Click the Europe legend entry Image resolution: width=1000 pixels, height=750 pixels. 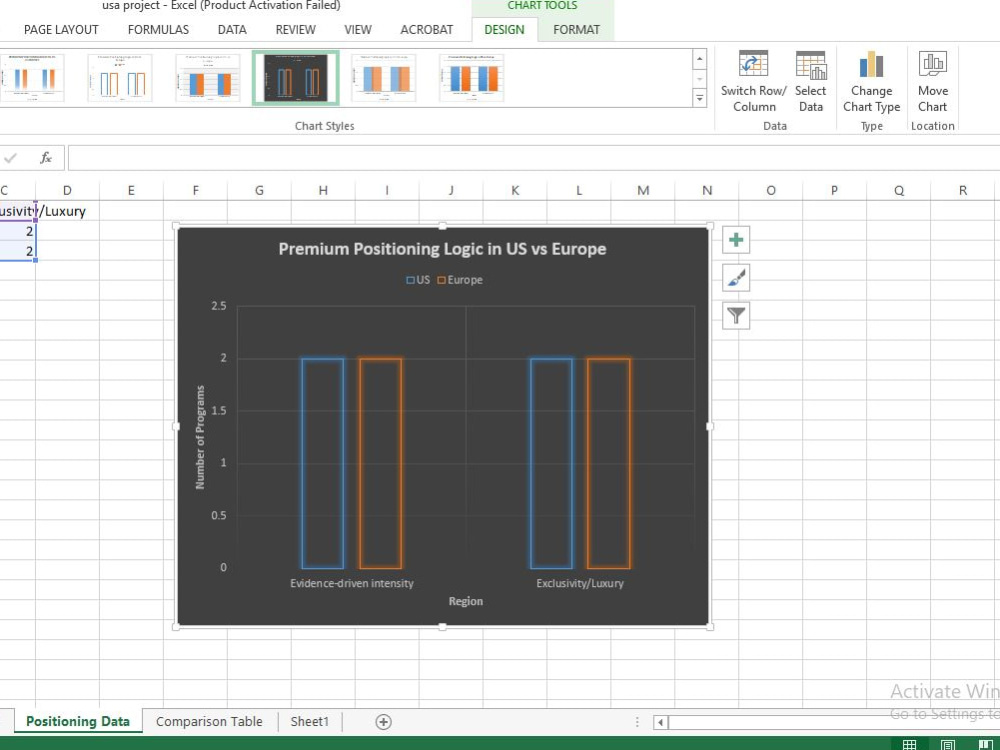point(460,280)
